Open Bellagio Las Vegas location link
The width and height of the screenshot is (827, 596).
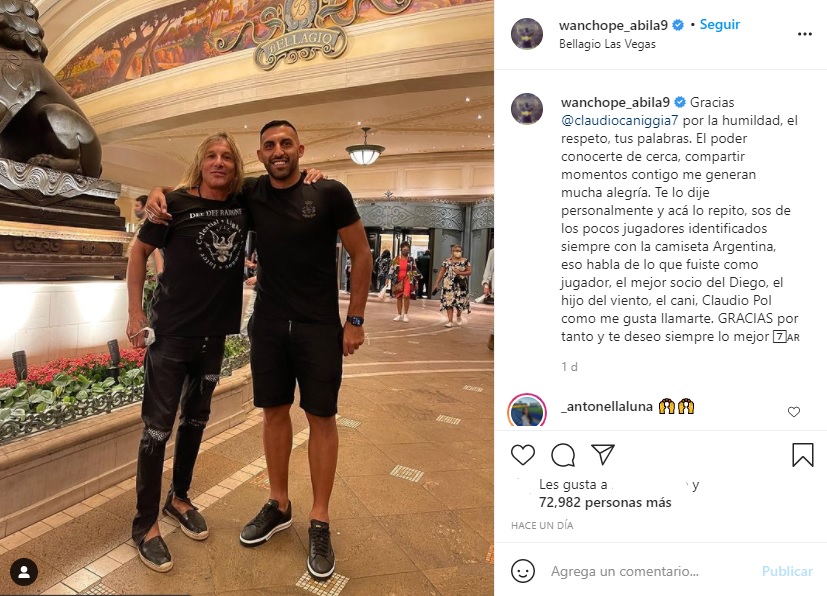point(607,44)
